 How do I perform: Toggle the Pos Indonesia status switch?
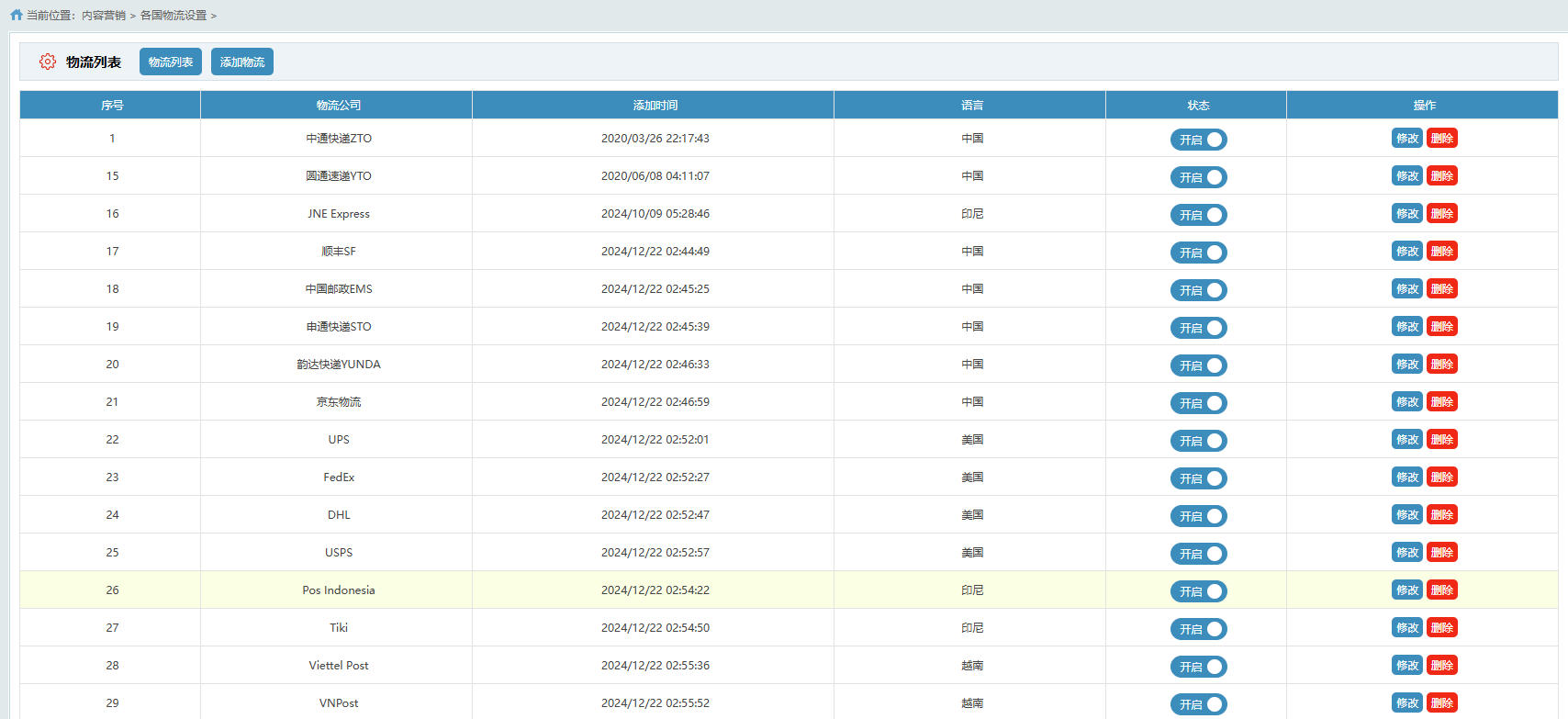coord(1199,591)
